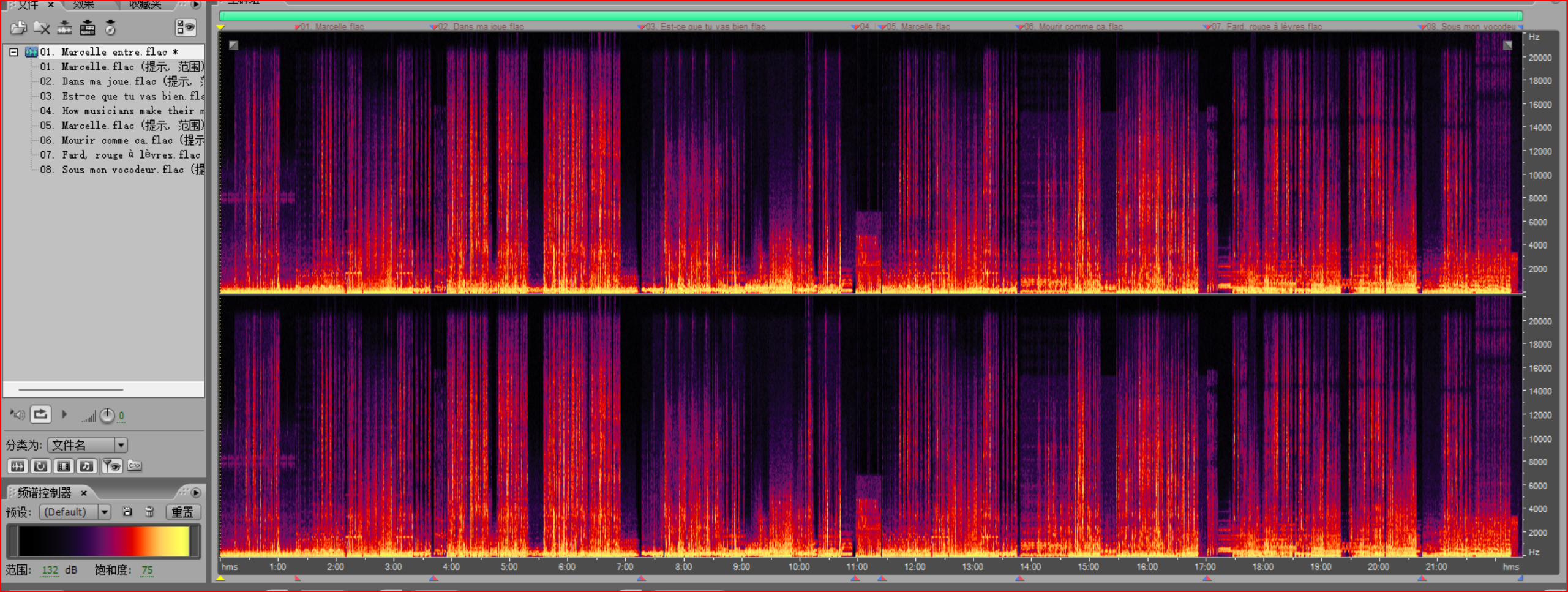
Task: Click the 07. Fard, rouge à lèvres marker label
Action: coord(1267,26)
